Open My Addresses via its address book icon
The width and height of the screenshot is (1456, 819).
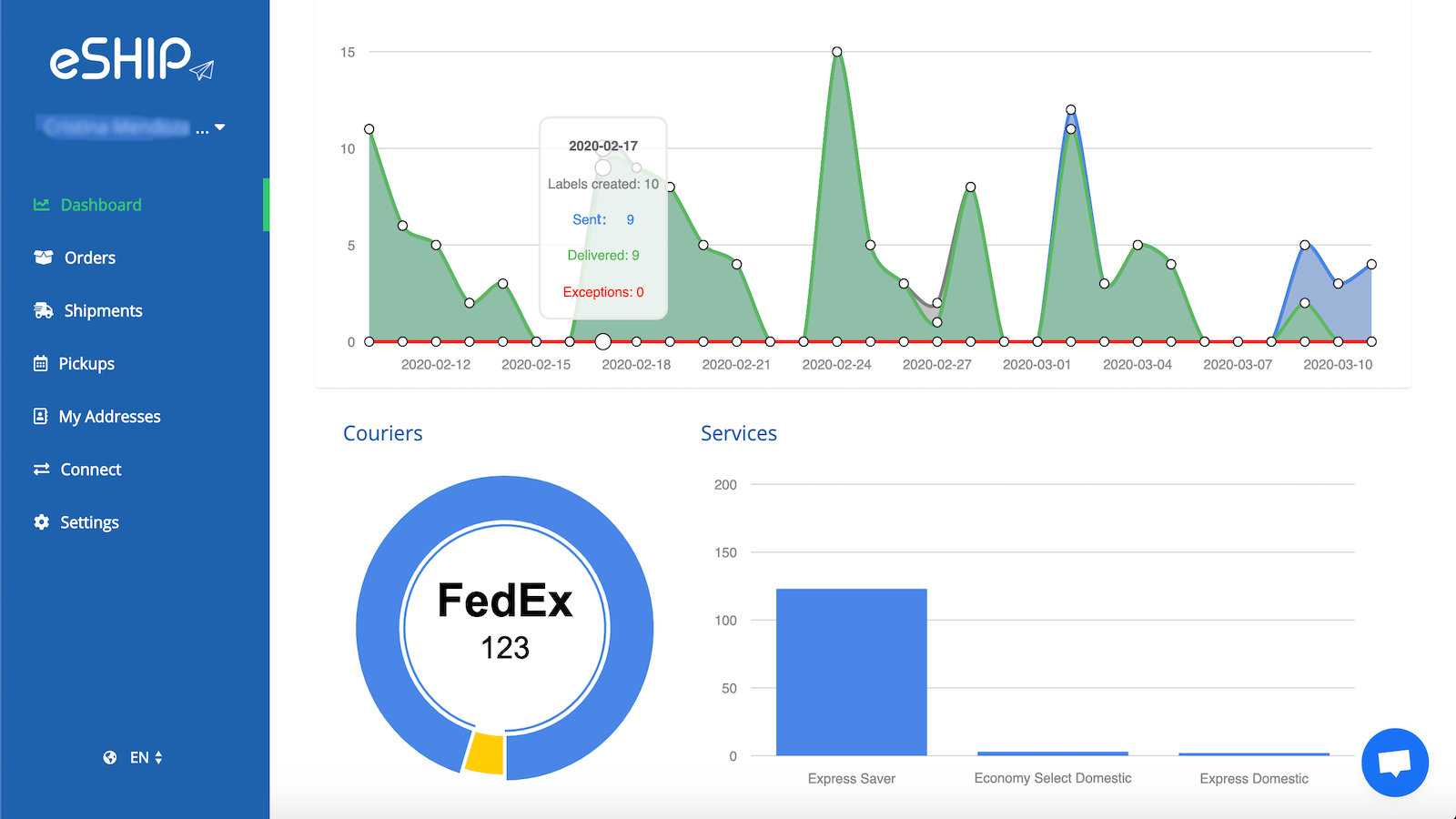41,416
